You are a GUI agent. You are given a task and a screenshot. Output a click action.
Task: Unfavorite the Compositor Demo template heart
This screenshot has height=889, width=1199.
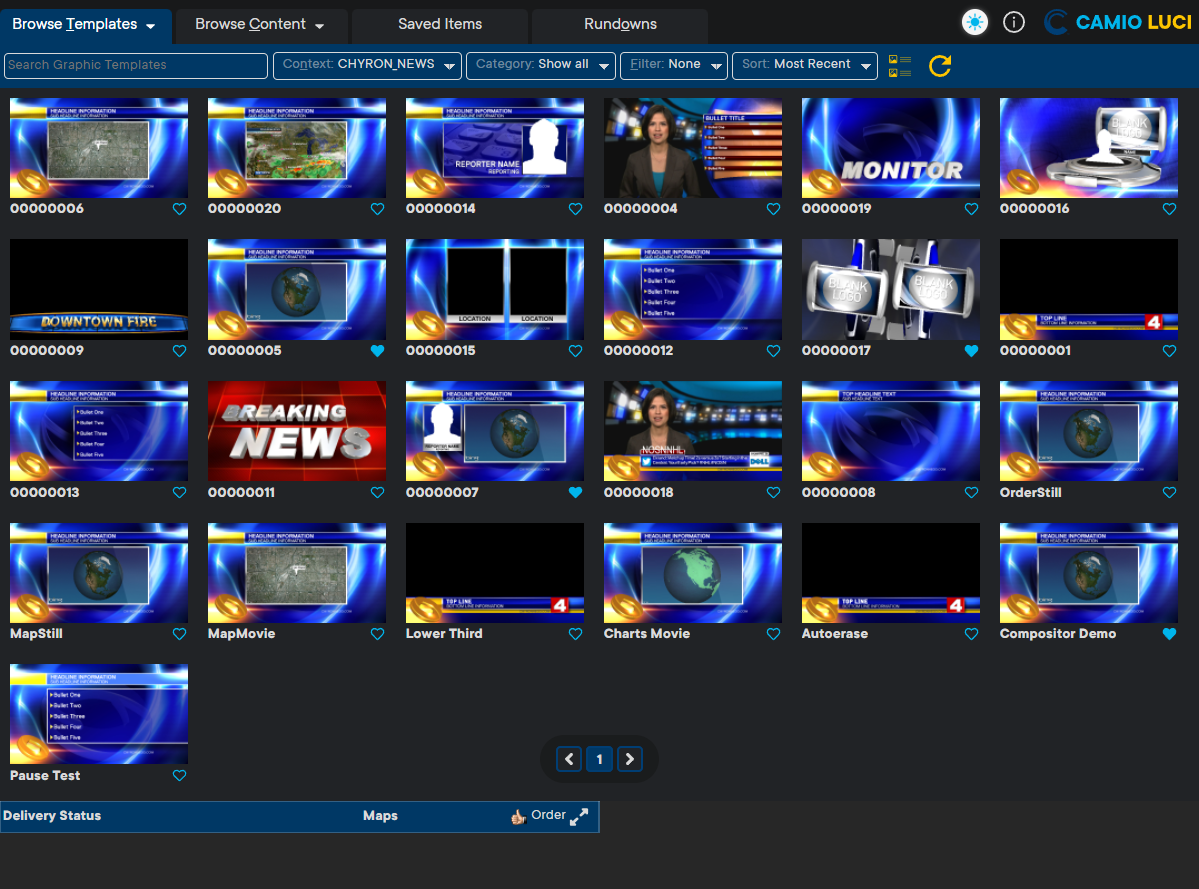click(1169, 634)
